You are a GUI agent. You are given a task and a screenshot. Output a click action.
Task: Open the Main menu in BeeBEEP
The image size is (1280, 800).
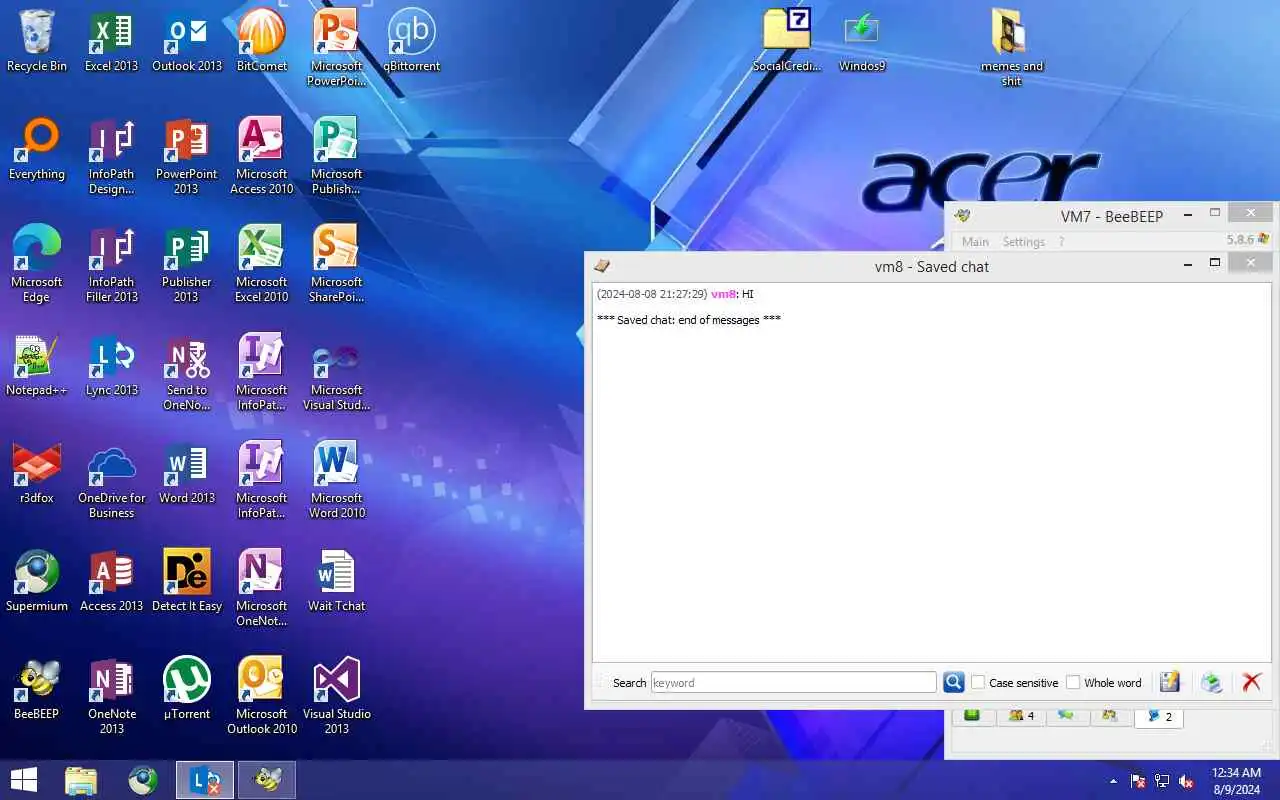[x=975, y=241]
